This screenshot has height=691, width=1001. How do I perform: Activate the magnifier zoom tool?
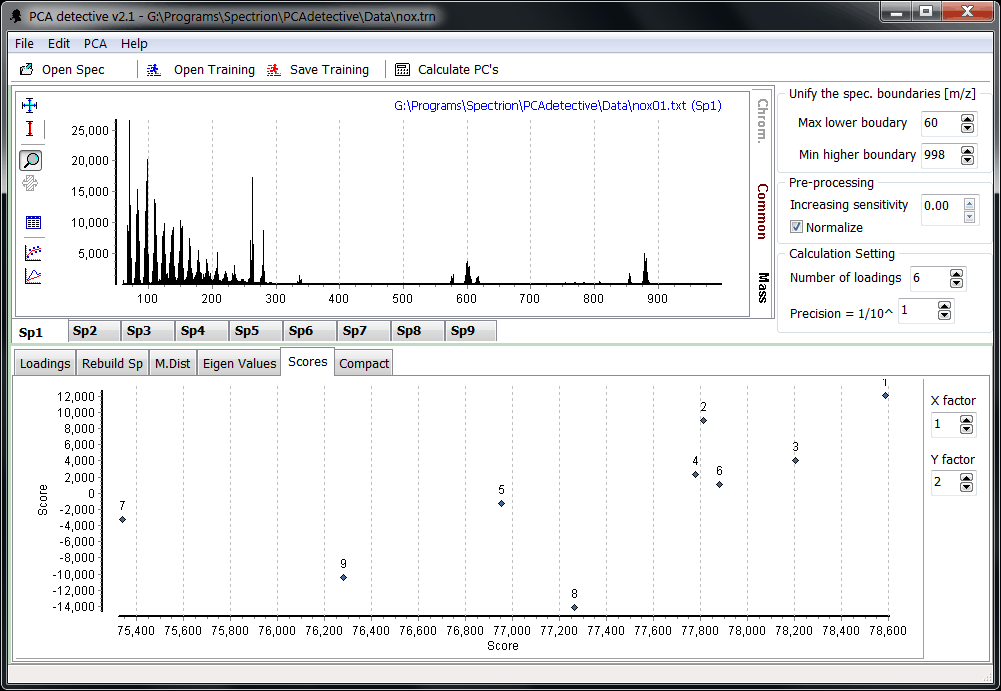(31, 160)
